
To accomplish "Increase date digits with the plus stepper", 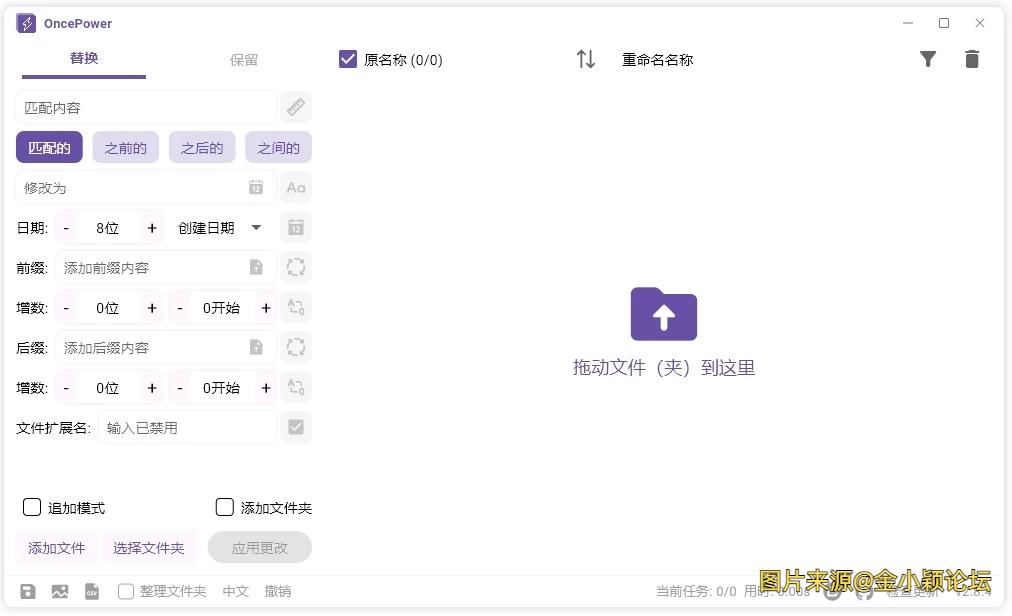I will click(x=151, y=227).
